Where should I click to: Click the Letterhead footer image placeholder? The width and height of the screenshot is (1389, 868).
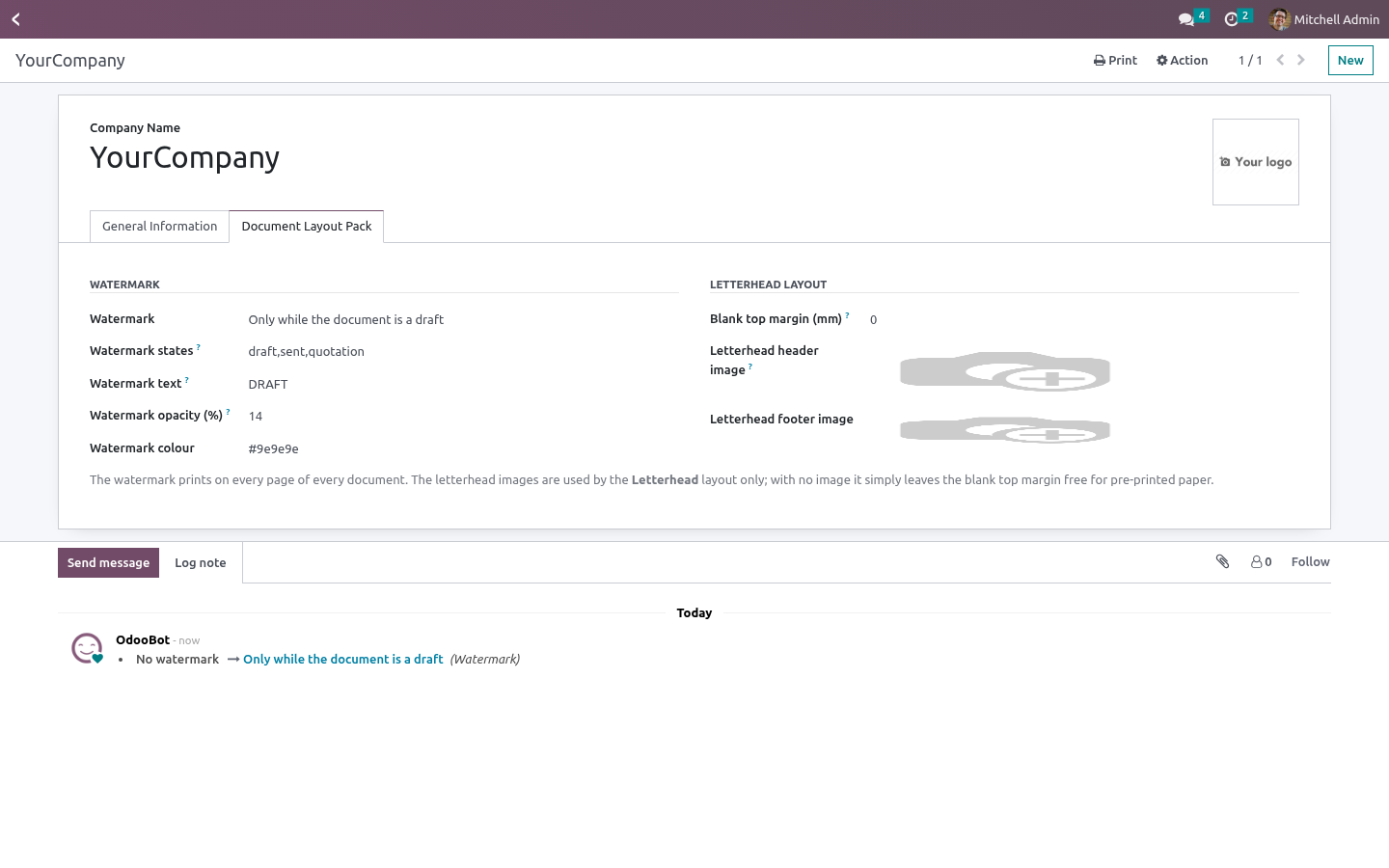coord(1005,430)
